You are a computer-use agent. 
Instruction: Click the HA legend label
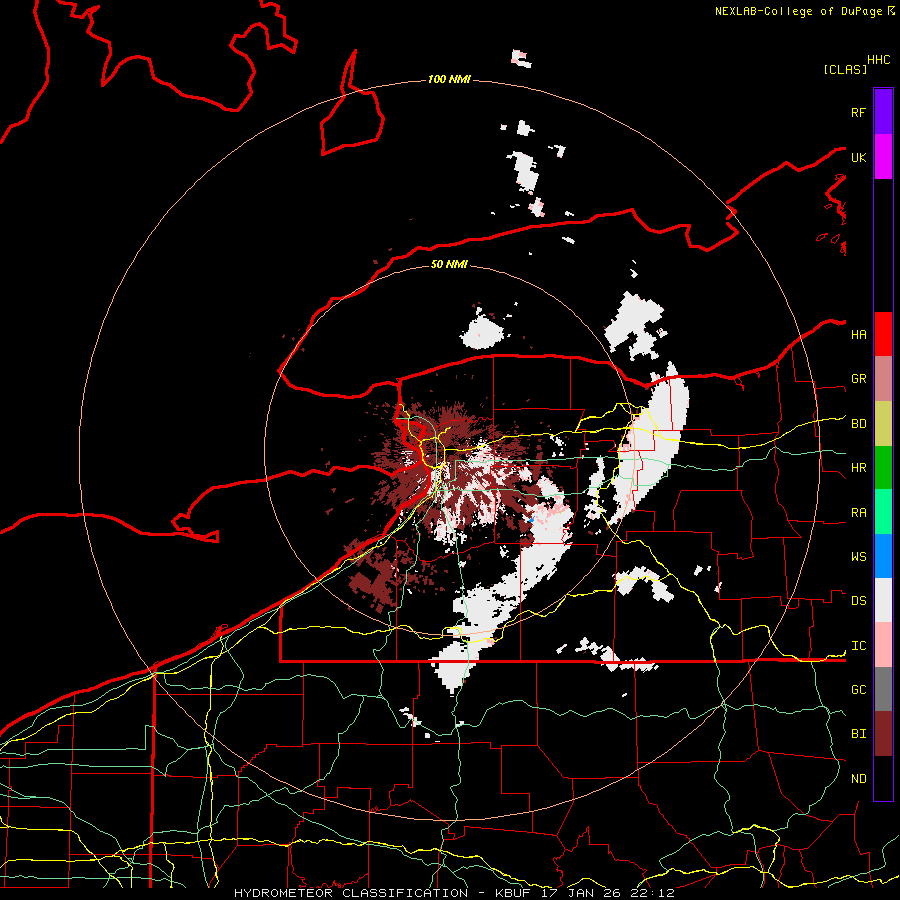858,334
